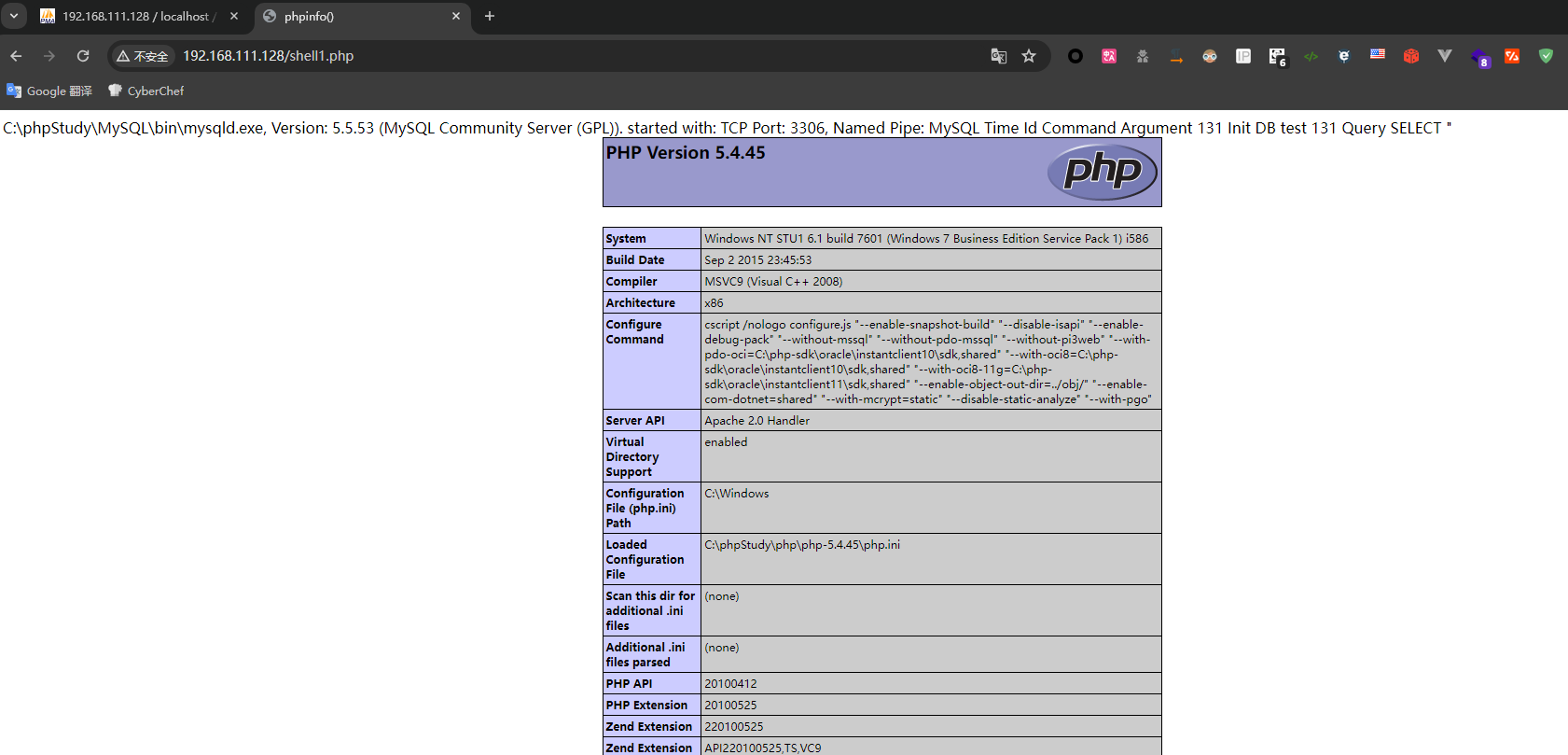
Task: Click the gray spy figure extension icon
Action: pyautogui.click(x=1143, y=56)
